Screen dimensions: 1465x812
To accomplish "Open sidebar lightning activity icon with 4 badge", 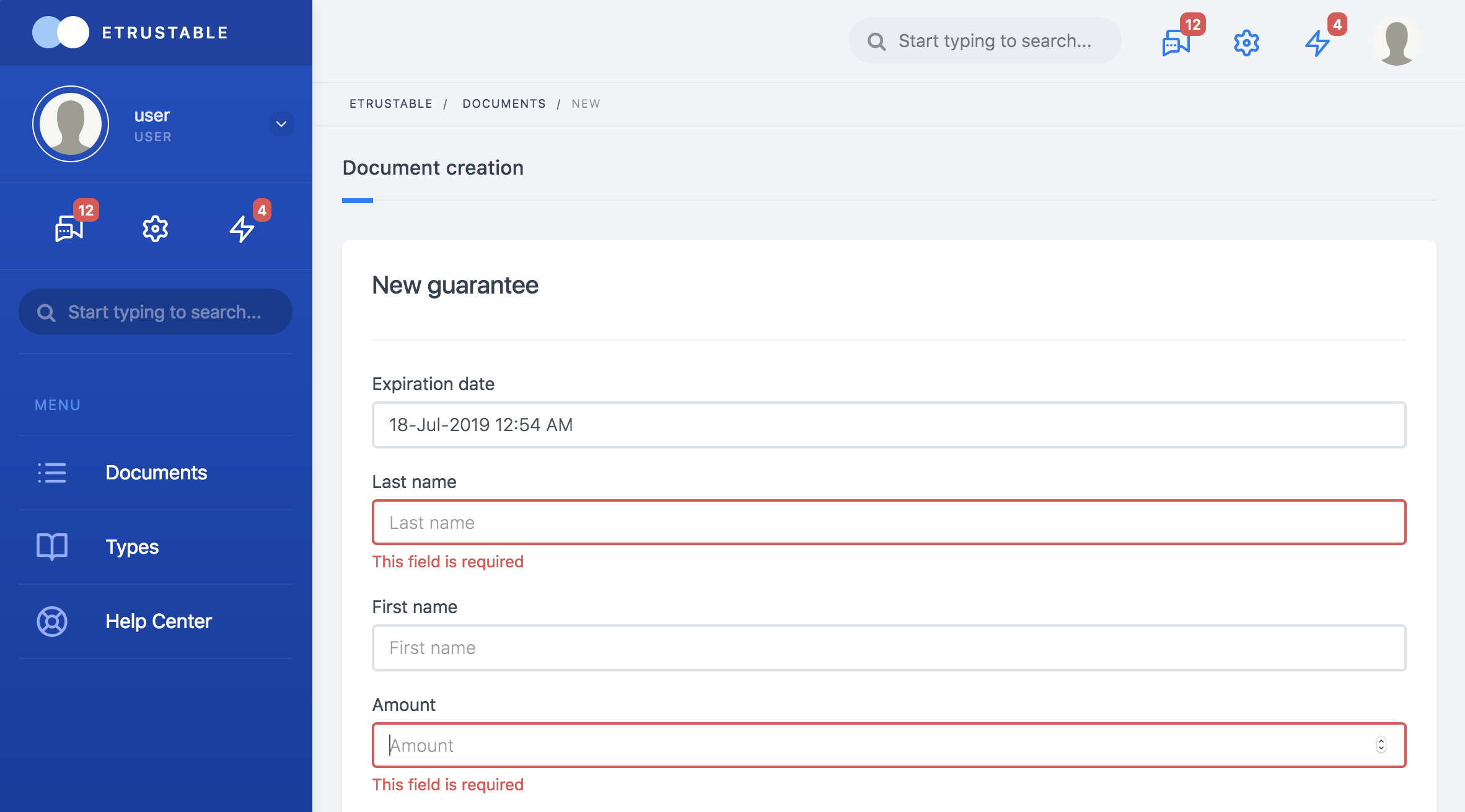I will click(x=242, y=229).
